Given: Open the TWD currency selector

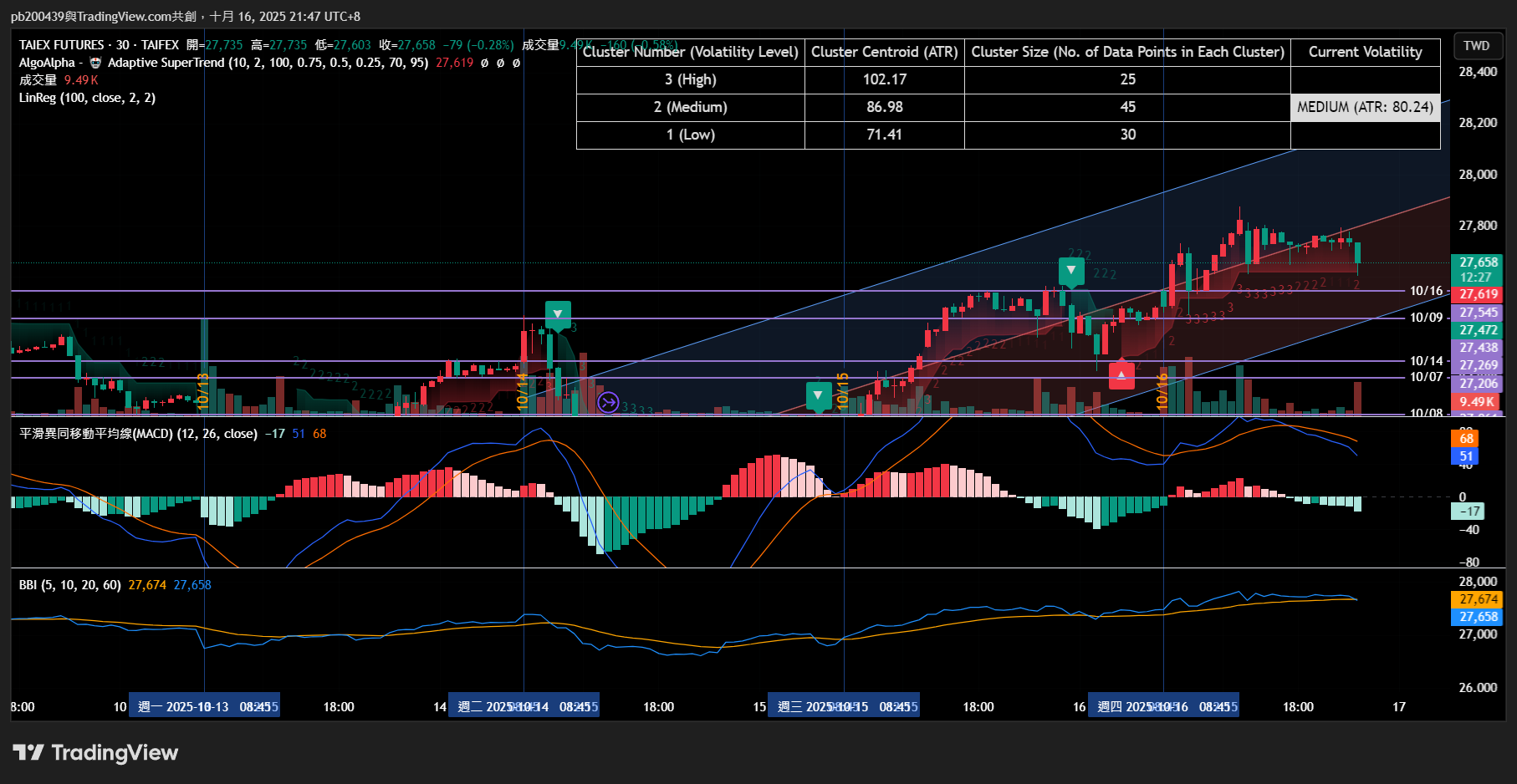Looking at the screenshot, I should click(1476, 45).
